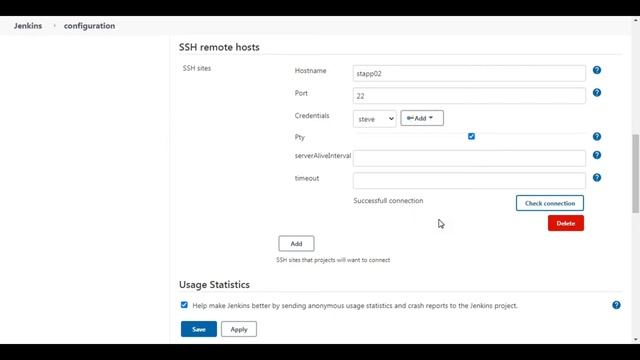640x360 pixels.
Task: Click the 'SSH sites' label
Action: 197,68
